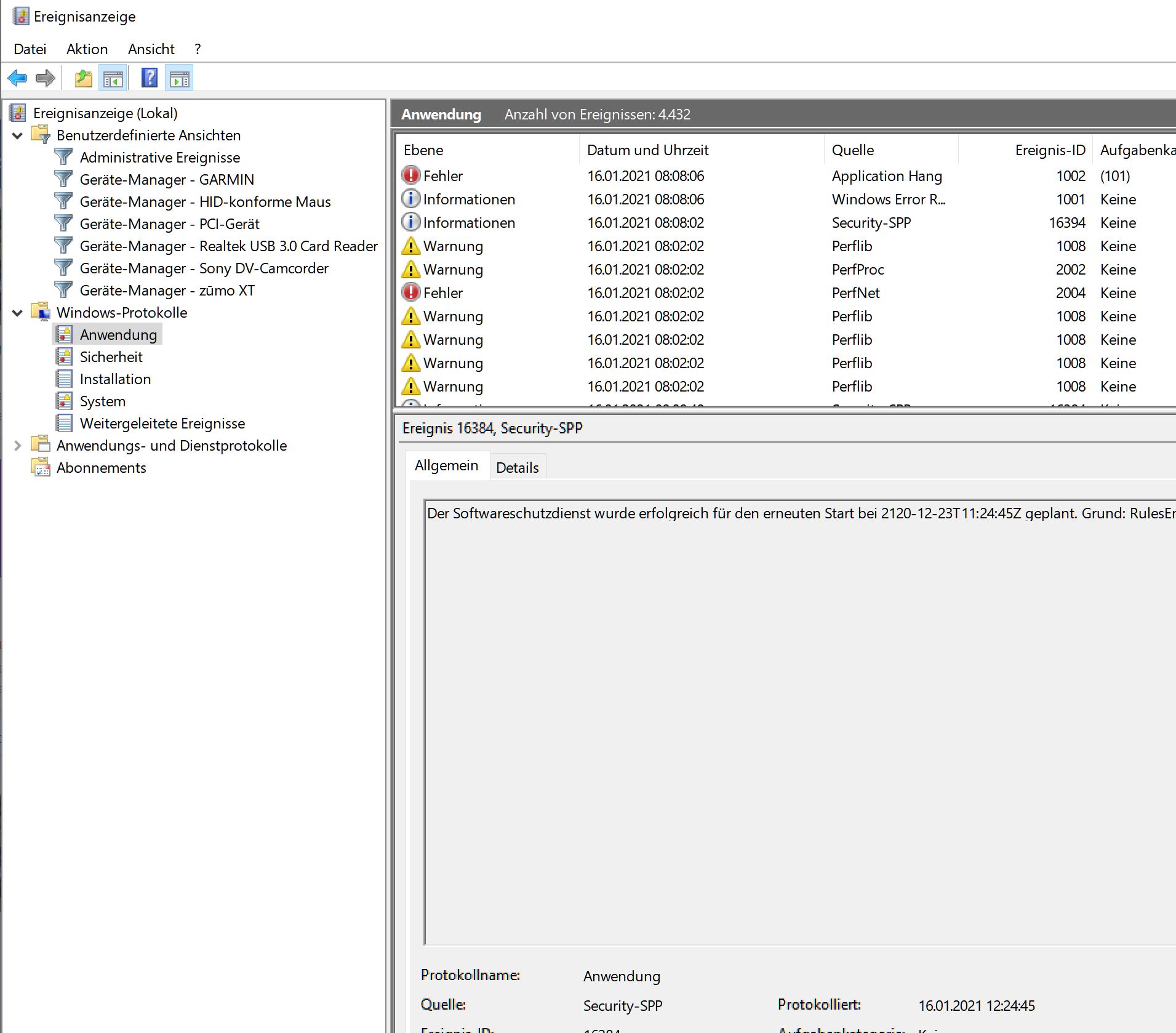Click 'Anzahl von Ereignissen: 4.432' text
The image size is (1176, 1033).
[x=598, y=115]
